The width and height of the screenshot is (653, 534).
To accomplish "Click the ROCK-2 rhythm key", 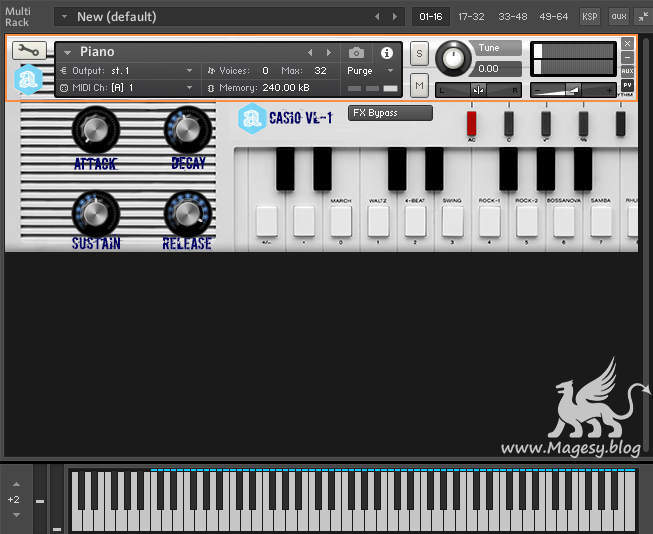I will click(527, 221).
